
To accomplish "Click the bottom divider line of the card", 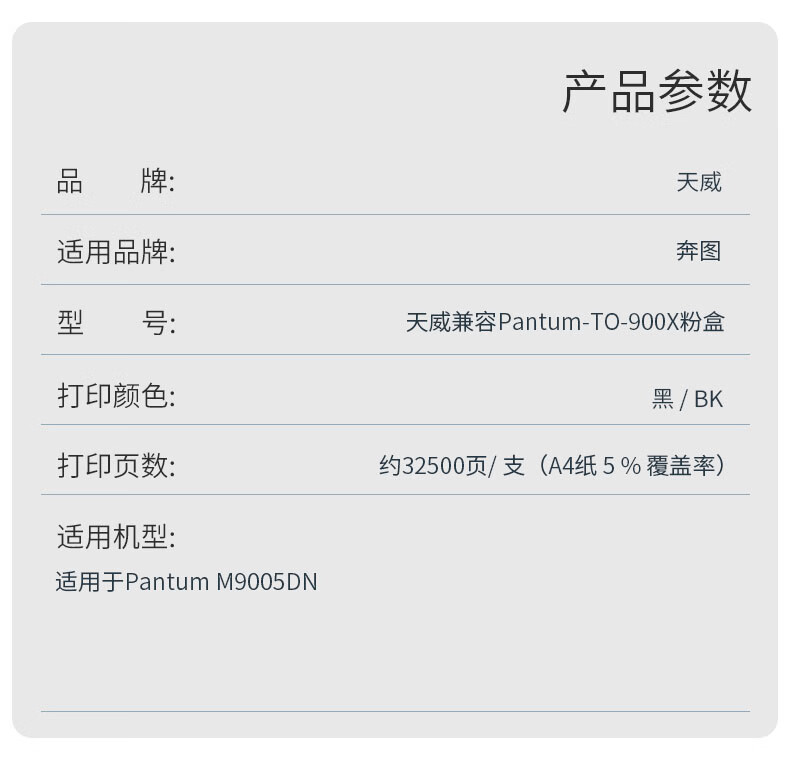I will pyautogui.click(x=395, y=711).
